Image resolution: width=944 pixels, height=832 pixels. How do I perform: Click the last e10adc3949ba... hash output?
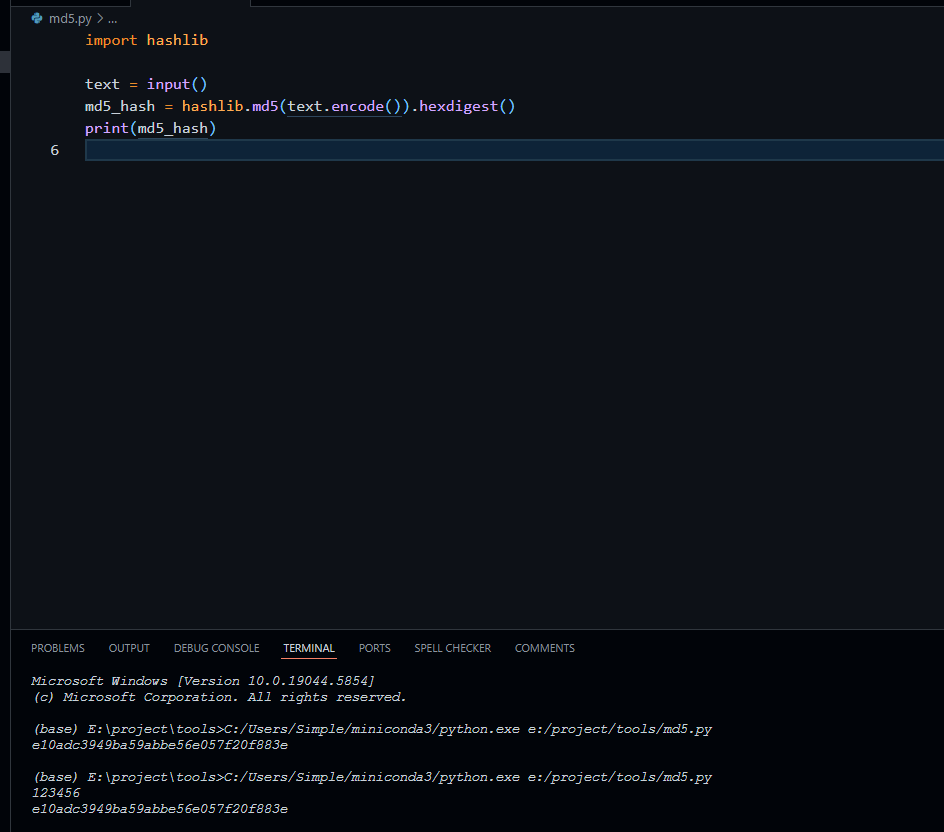point(160,809)
